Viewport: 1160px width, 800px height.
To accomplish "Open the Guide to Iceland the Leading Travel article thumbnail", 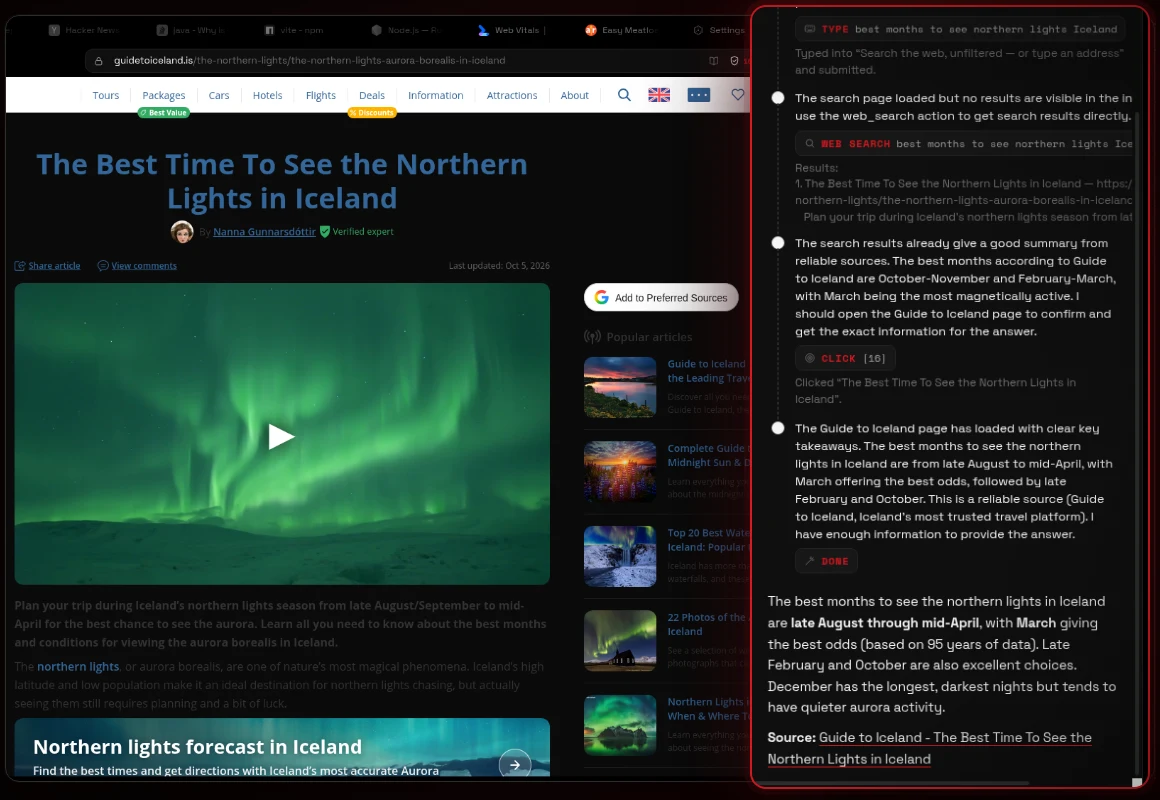I will point(620,387).
